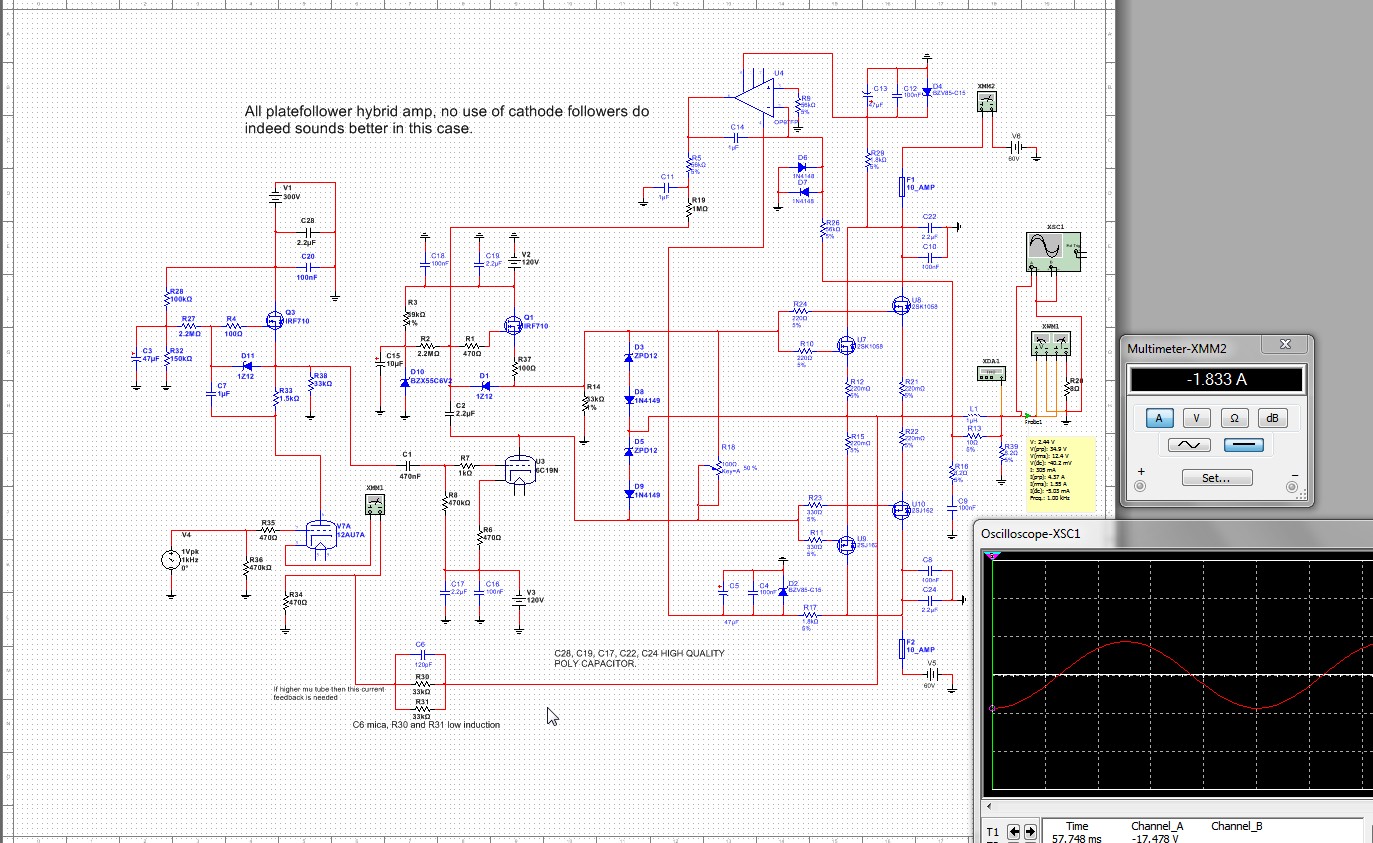Select the V6 60V battery symbol

click(x=1014, y=145)
